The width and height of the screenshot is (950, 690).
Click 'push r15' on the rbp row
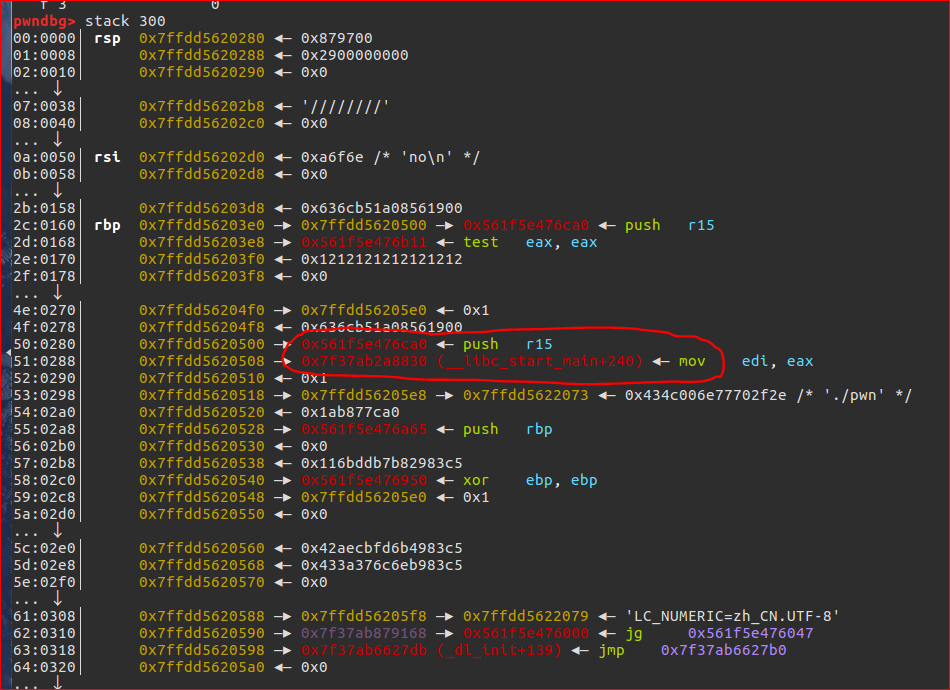[669, 225]
